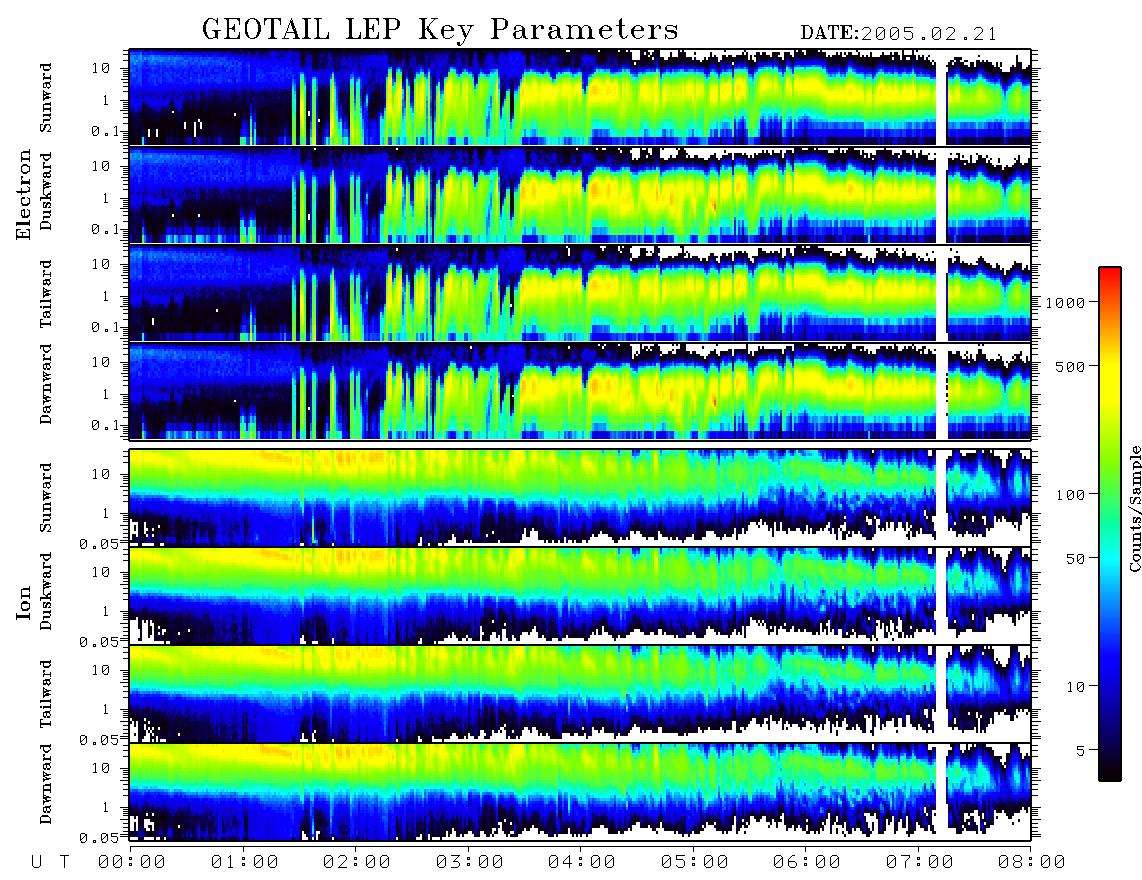Select the Electron Duskward axis label
The width and height of the screenshot is (1142, 880).
[x=46, y=191]
